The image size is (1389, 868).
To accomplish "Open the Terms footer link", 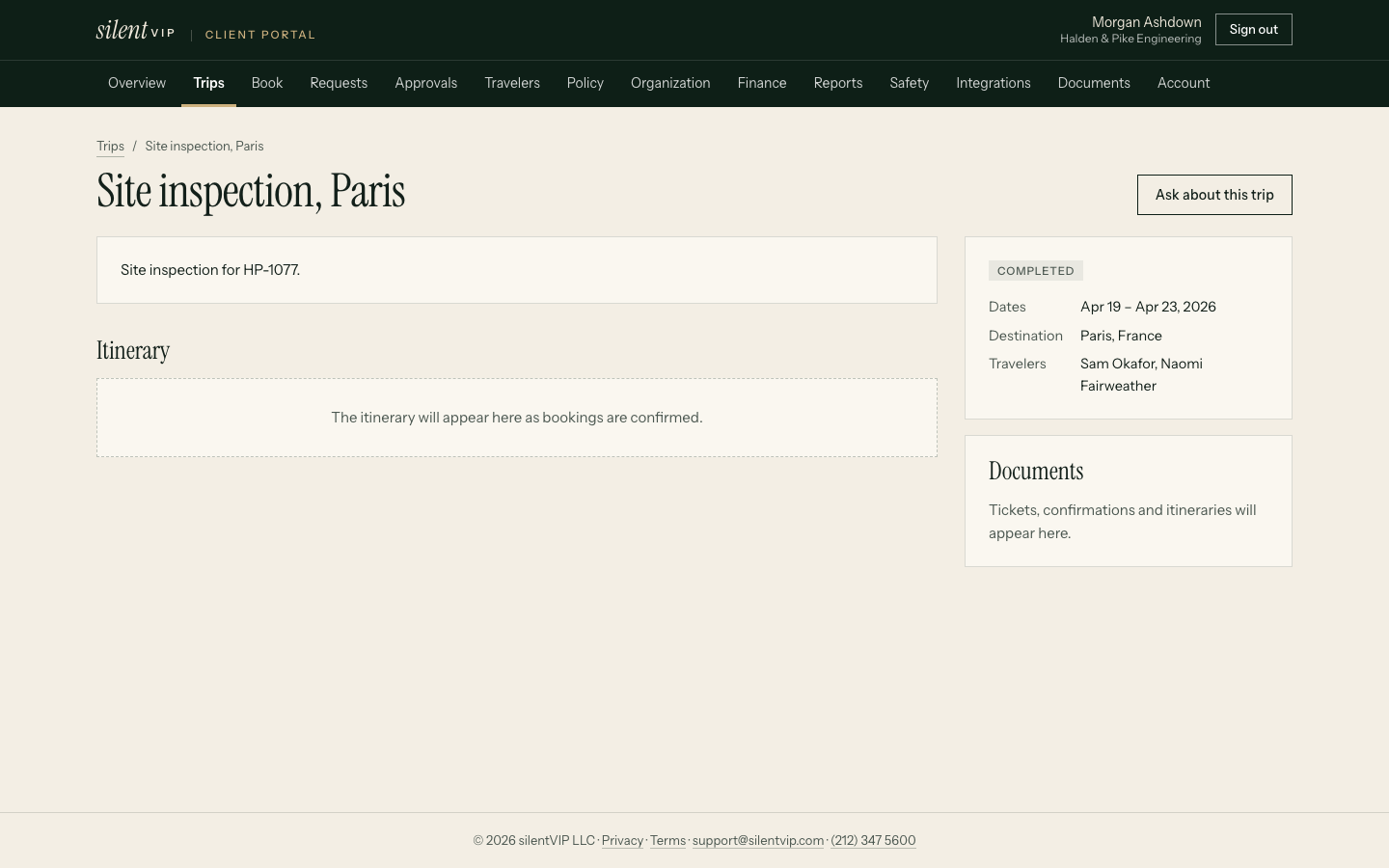I will tap(667, 841).
